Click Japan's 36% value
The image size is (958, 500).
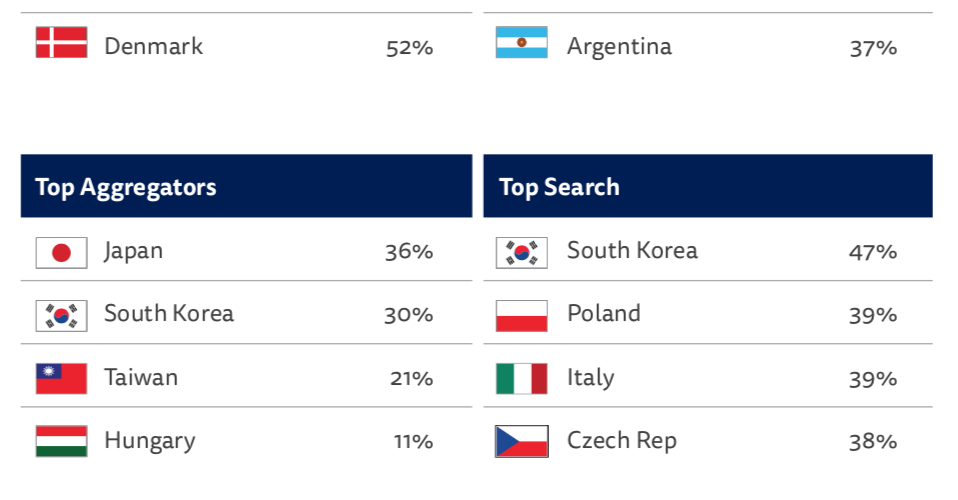(409, 252)
